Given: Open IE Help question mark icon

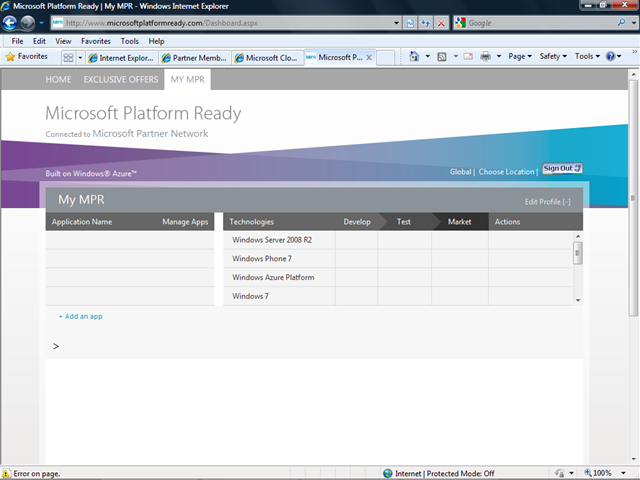Looking at the screenshot, I should (x=610, y=57).
